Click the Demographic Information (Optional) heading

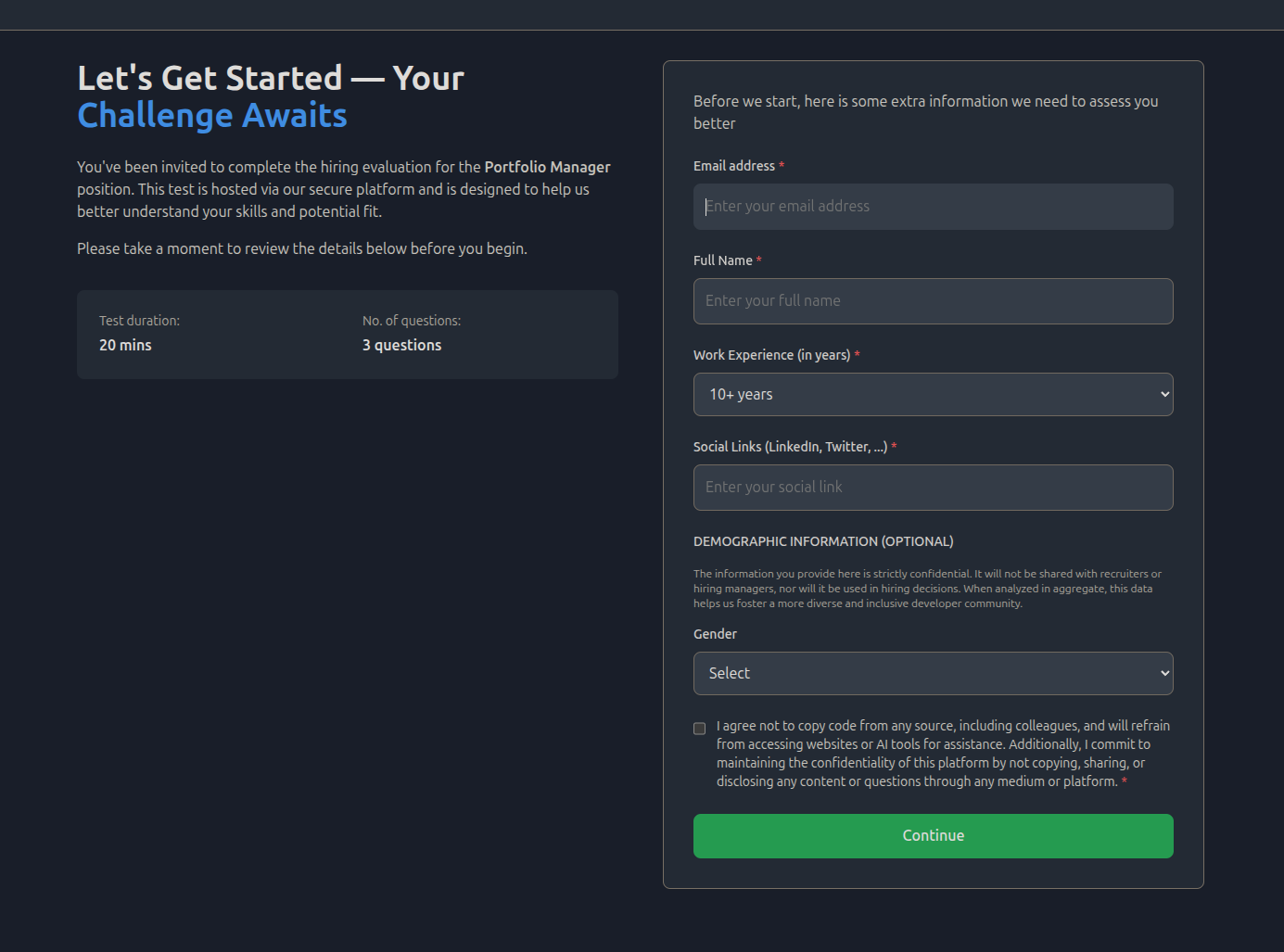point(823,541)
